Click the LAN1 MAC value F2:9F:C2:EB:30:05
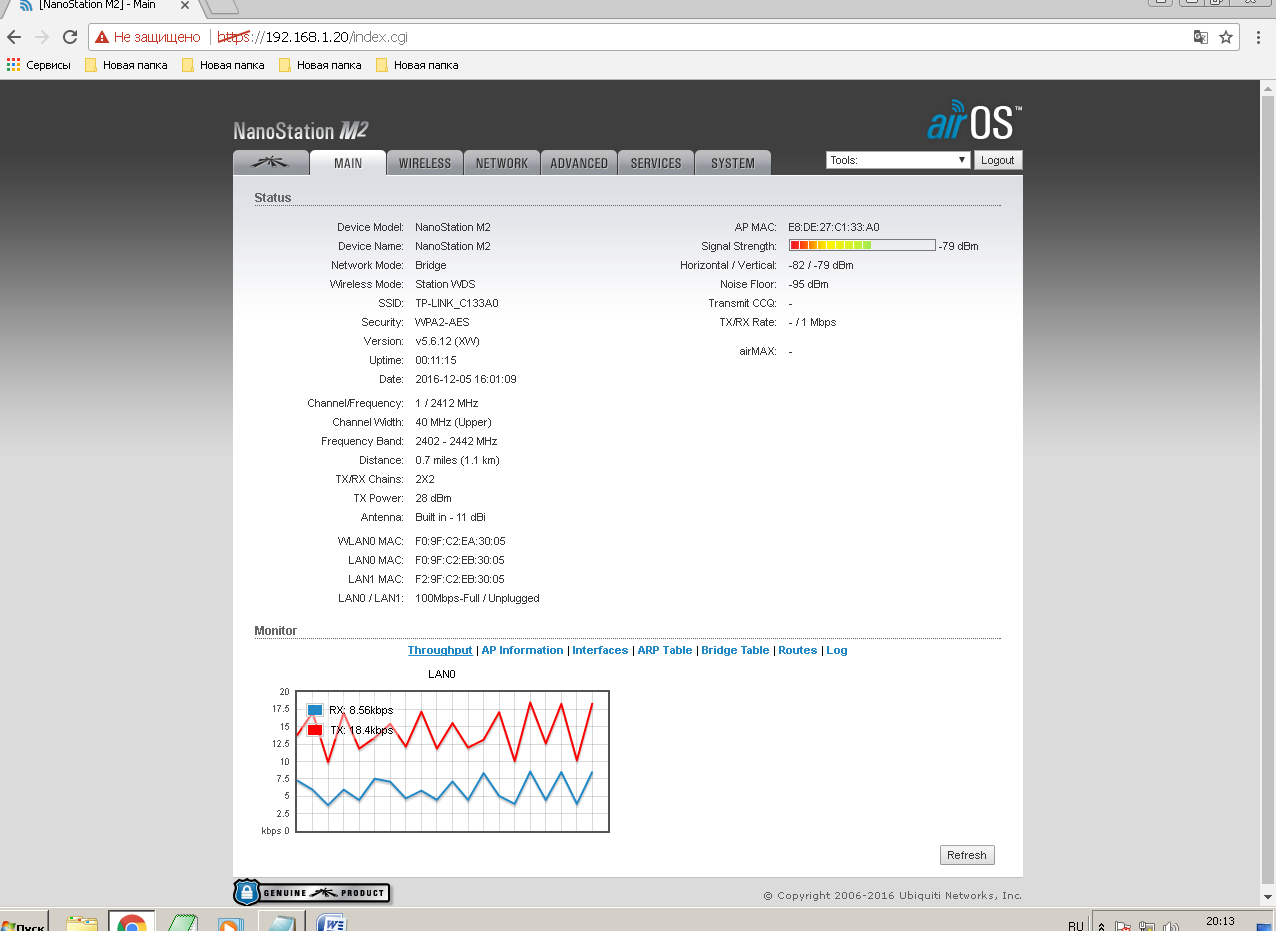Screen dimensions: 1276x931 tap(460, 579)
